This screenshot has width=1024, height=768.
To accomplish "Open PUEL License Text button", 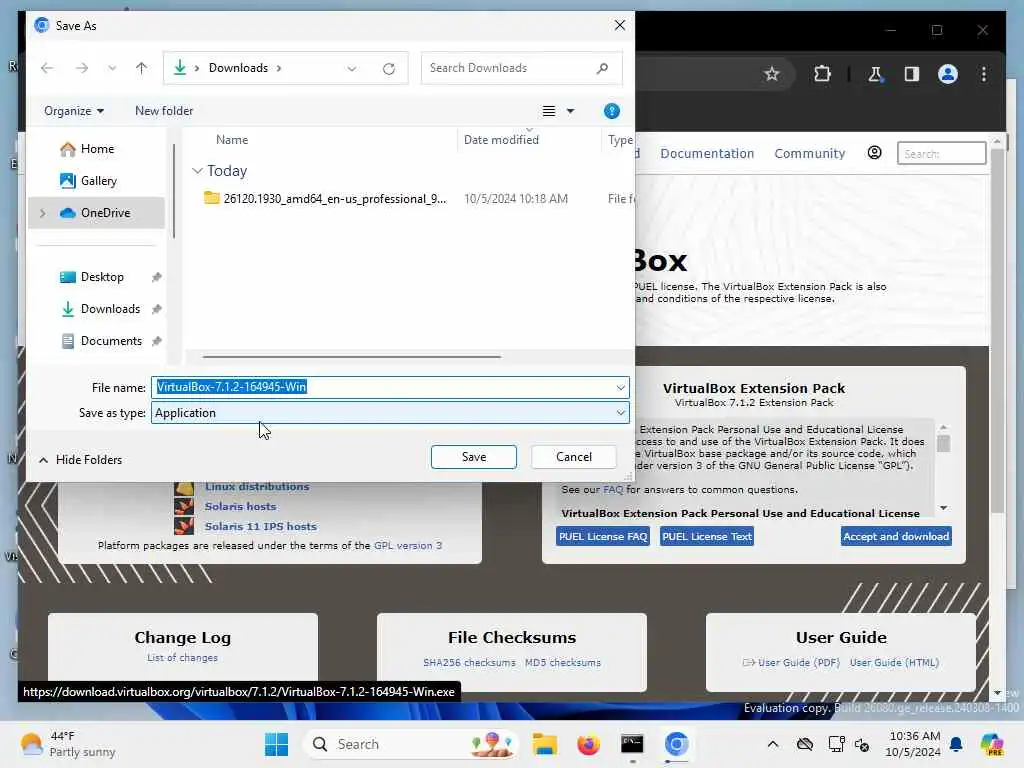I will tap(707, 536).
